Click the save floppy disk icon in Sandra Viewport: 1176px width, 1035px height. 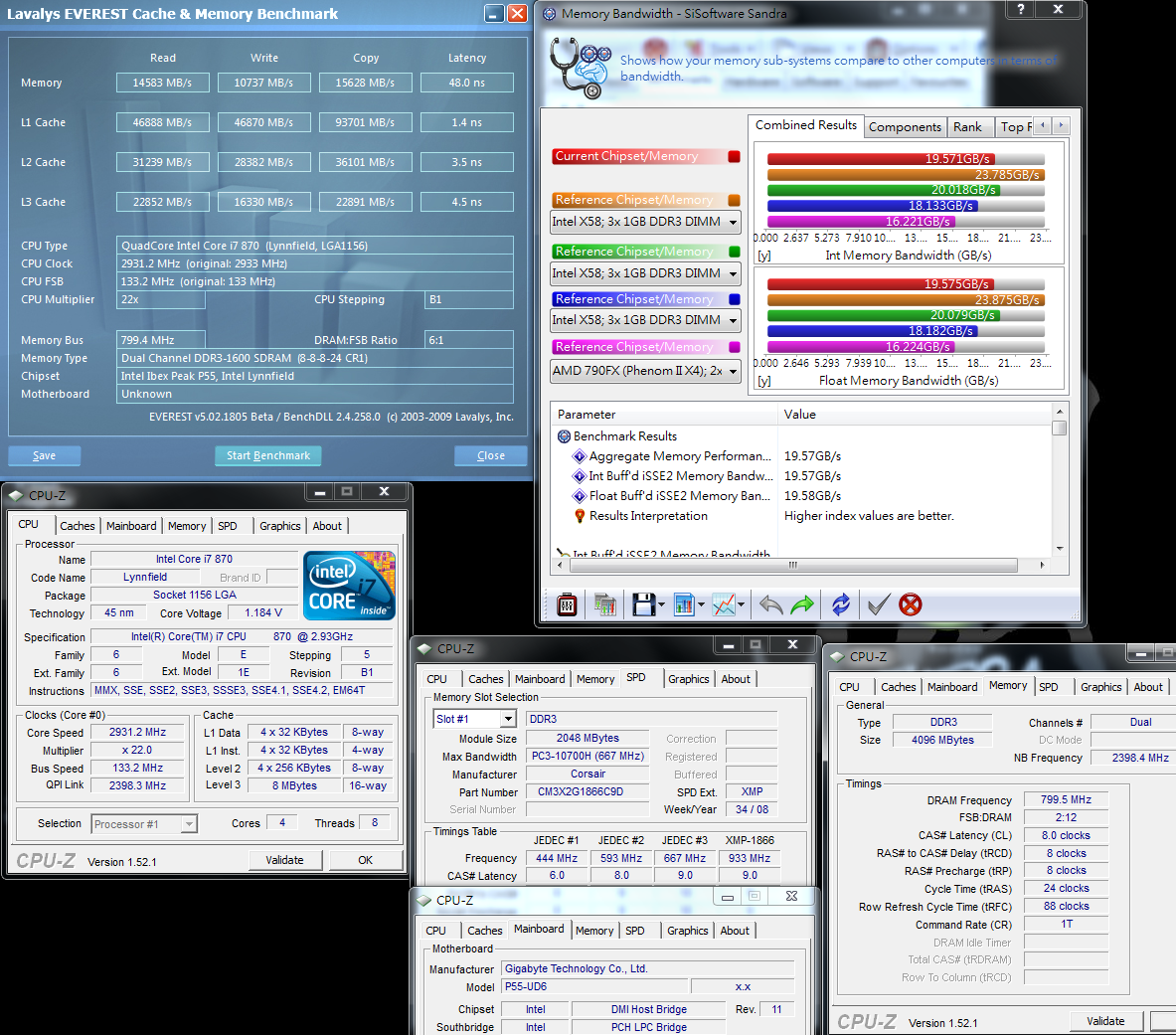click(x=643, y=604)
